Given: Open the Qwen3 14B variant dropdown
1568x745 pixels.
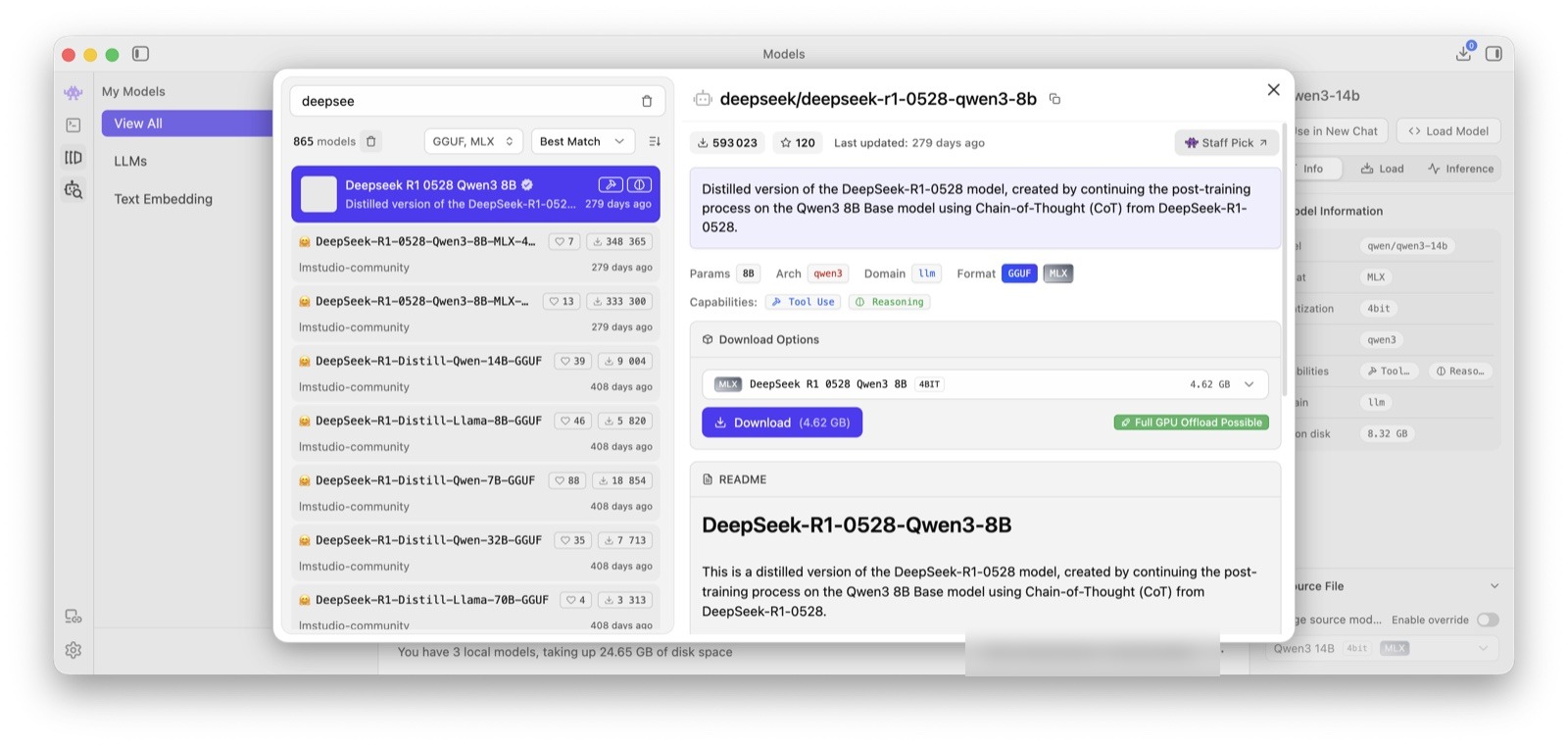Looking at the screenshot, I should (1382, 648).
